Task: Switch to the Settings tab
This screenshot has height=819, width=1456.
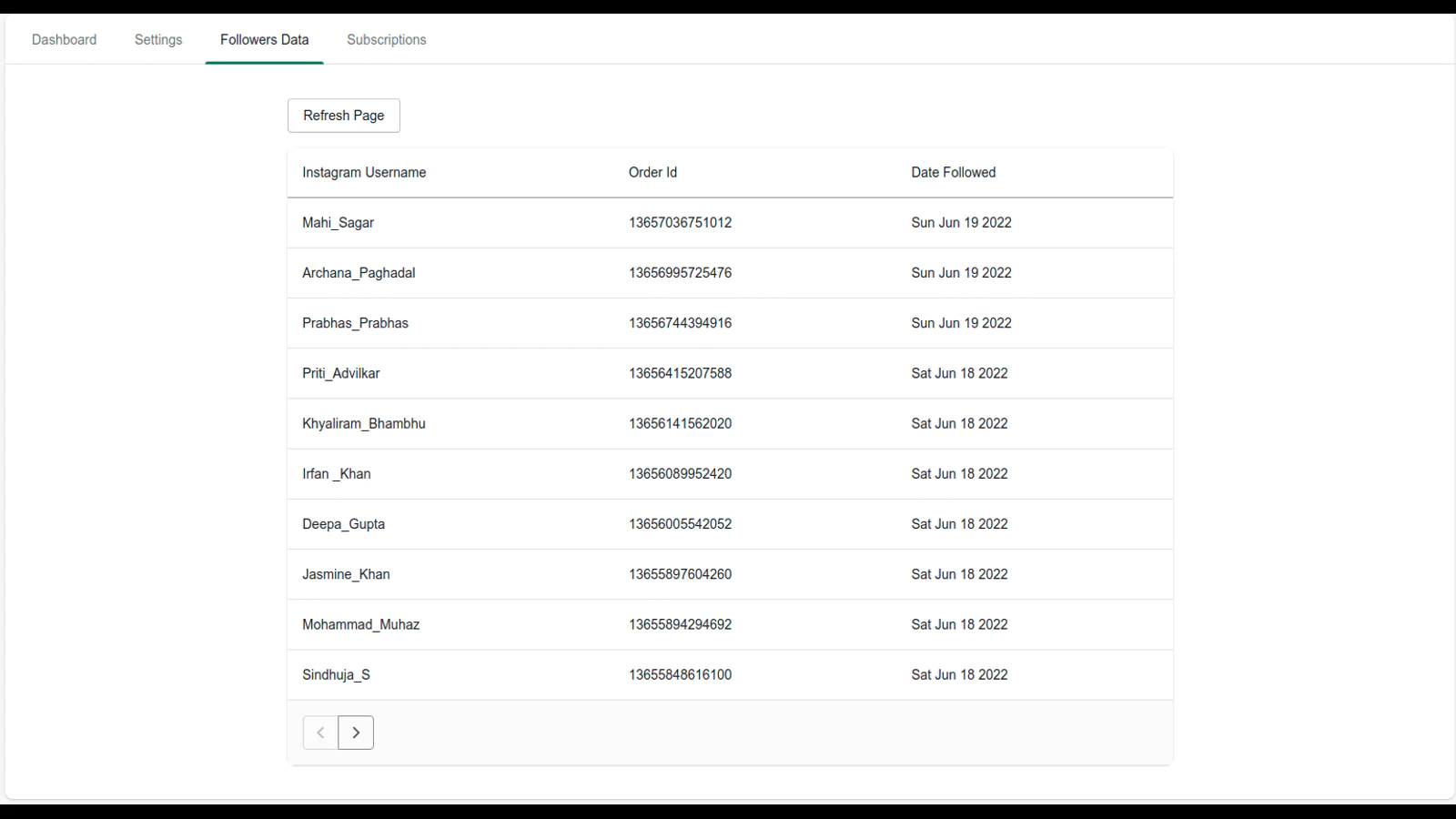Action: pos(158,40)
